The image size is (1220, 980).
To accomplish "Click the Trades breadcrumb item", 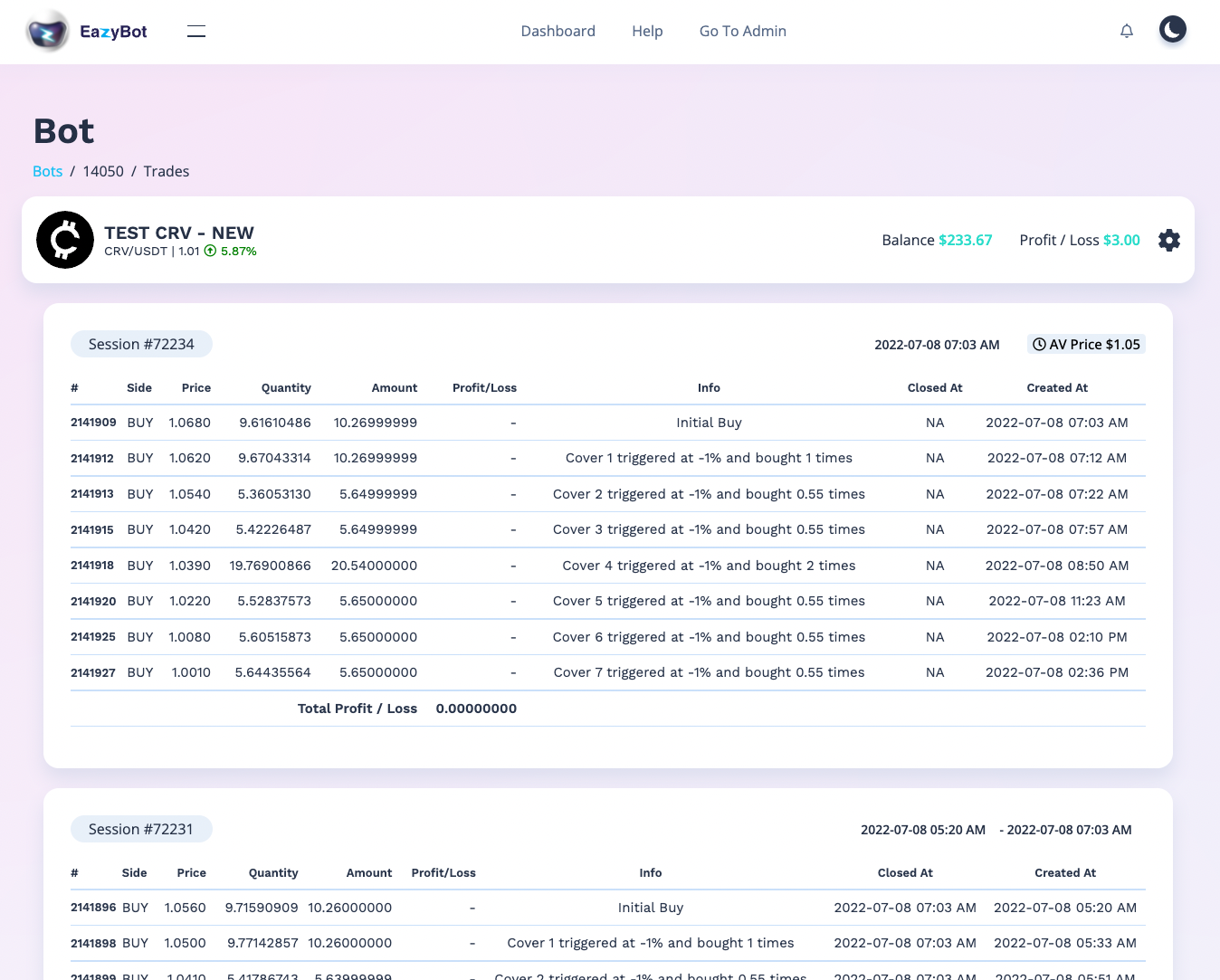I will [x=167, y=171].
